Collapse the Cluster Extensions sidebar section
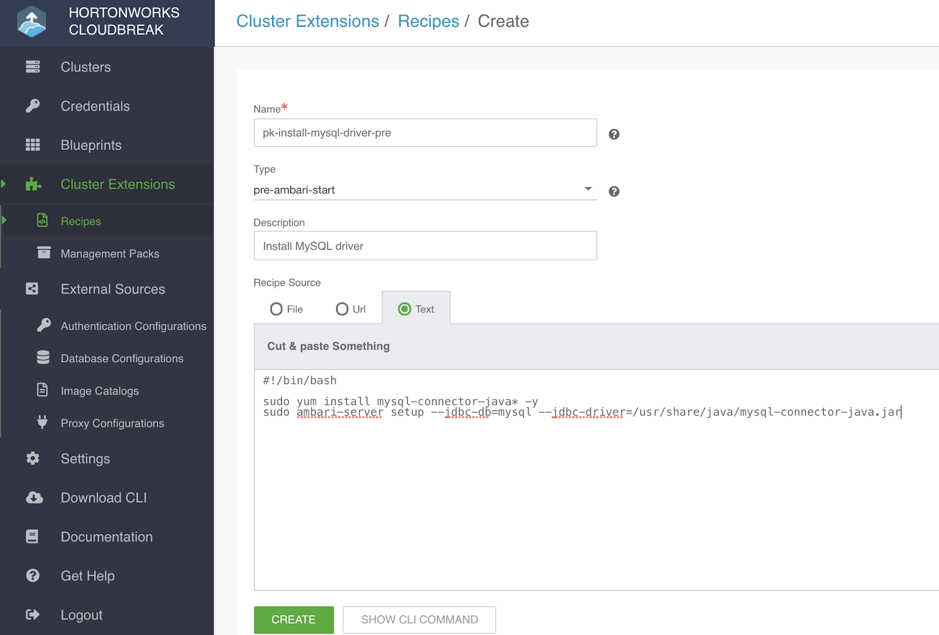939x635 pixels. pyautogui.click(x=117, y=184)
